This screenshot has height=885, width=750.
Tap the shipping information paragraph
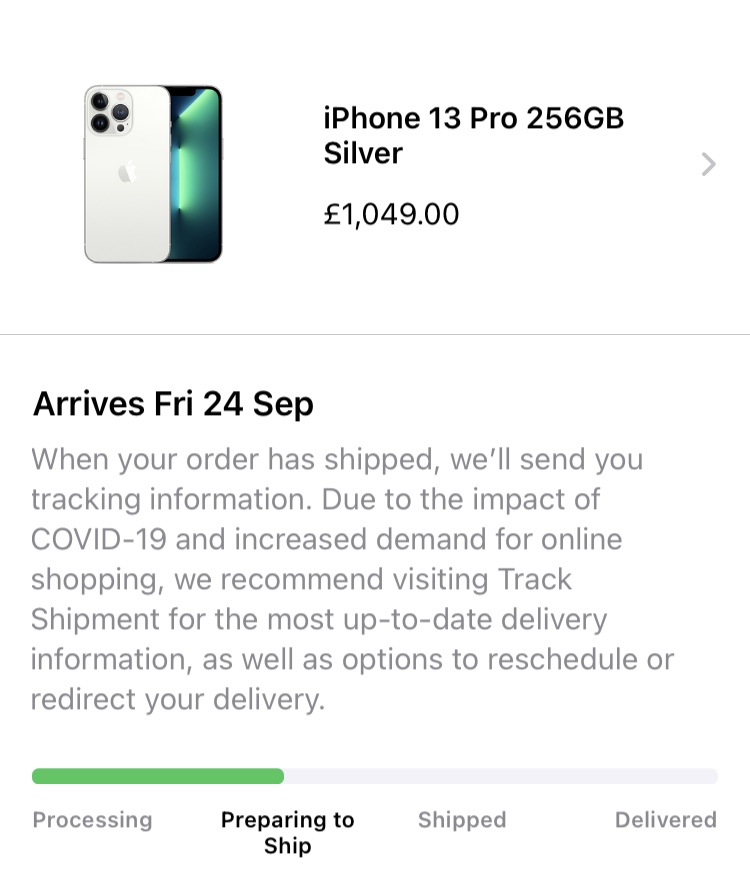click(353, 579)
